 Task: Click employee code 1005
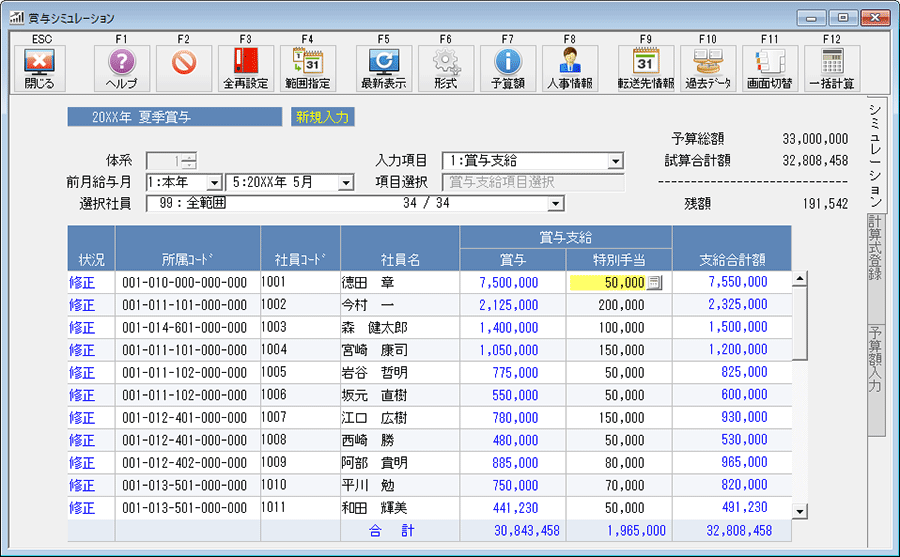(x=274, y=372)
